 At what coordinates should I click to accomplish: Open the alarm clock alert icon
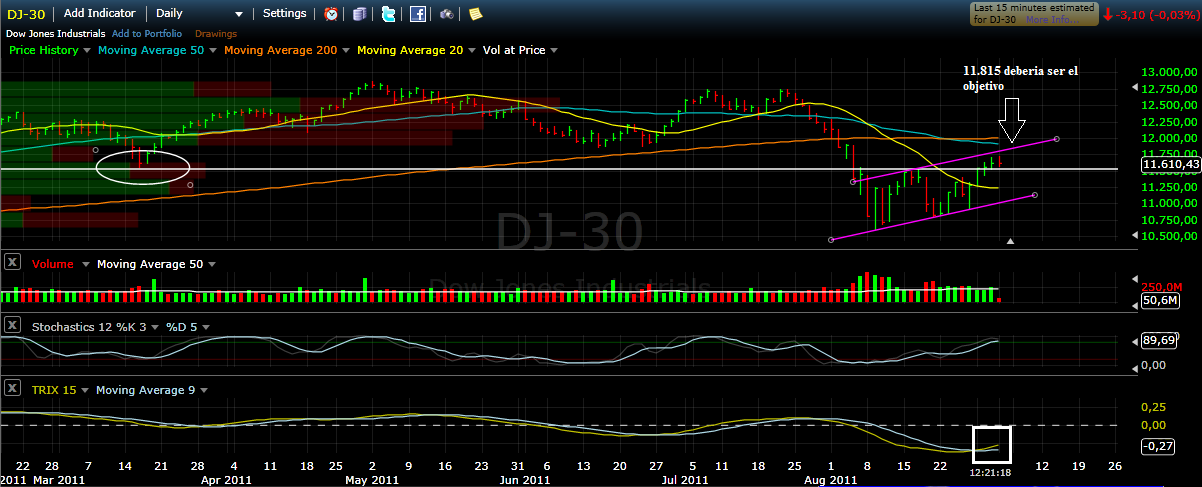(x=331, y=14)
